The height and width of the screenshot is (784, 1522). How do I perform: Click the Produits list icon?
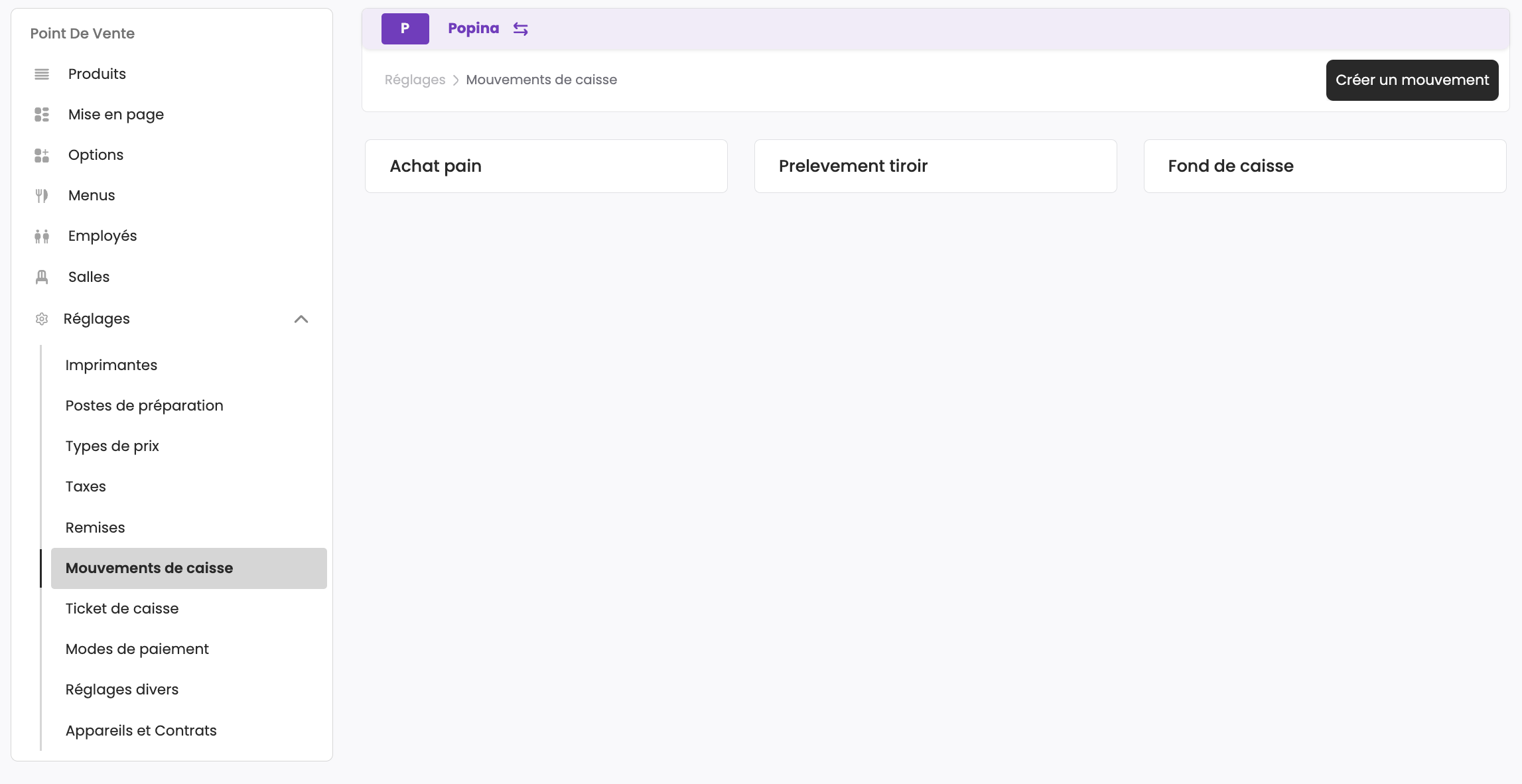42,74
